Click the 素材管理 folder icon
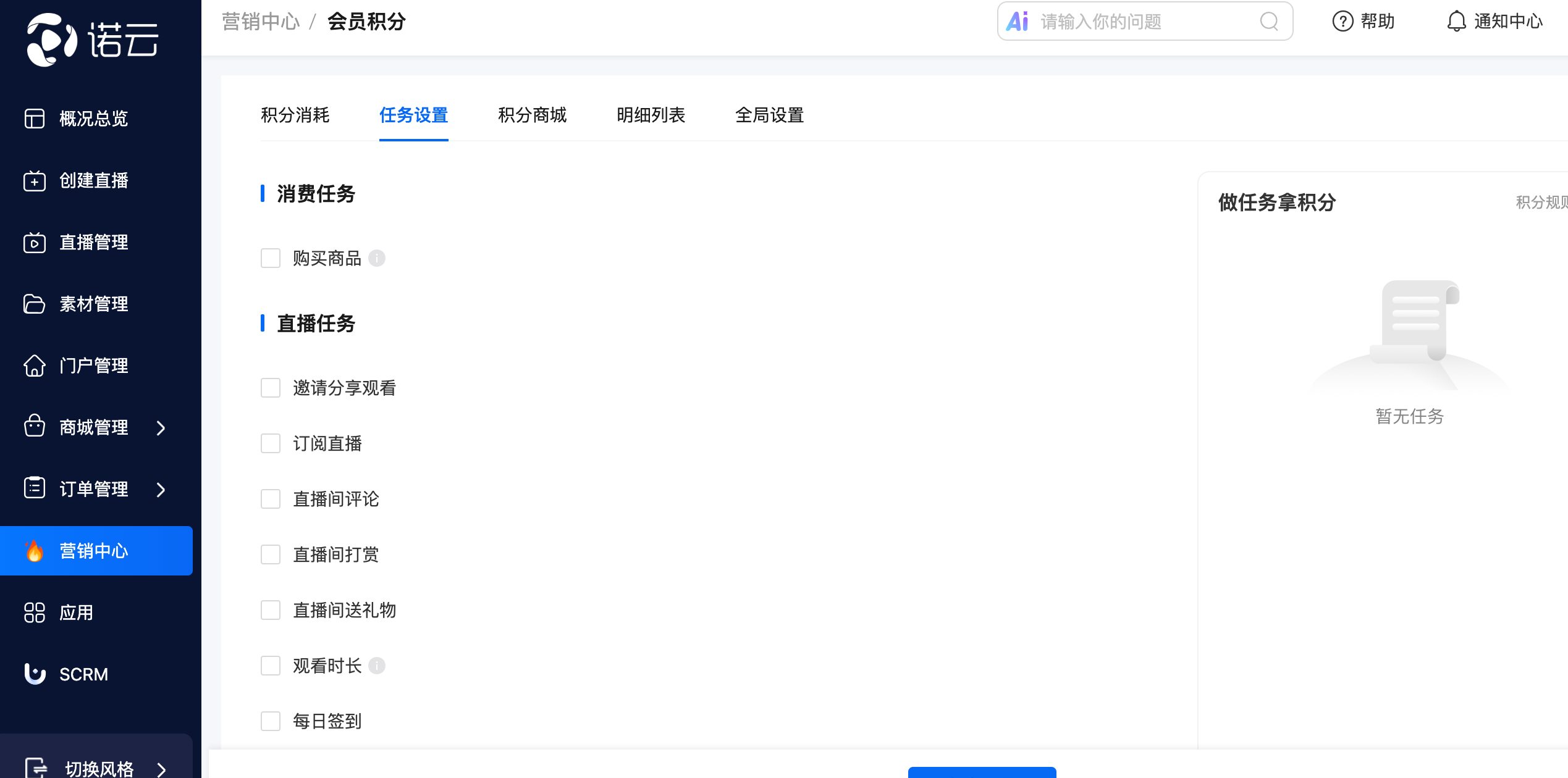The width and height of the screenshot is (1568, 778). pos(35,304)
